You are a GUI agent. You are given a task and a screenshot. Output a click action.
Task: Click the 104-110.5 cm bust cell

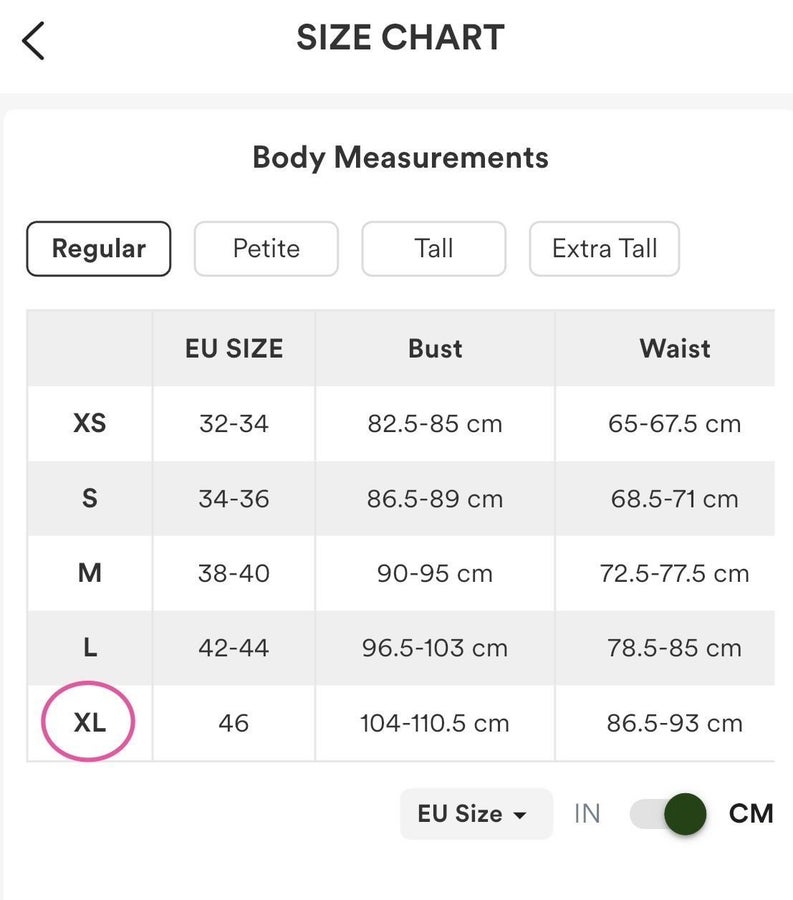pos(435,723)
